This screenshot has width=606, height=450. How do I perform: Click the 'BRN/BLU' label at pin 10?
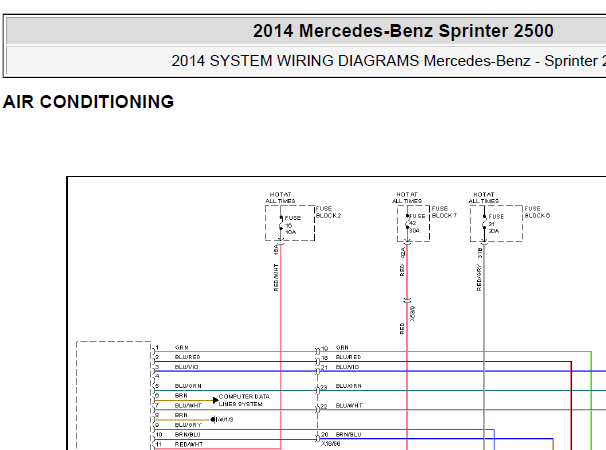[x=187, y=435]
